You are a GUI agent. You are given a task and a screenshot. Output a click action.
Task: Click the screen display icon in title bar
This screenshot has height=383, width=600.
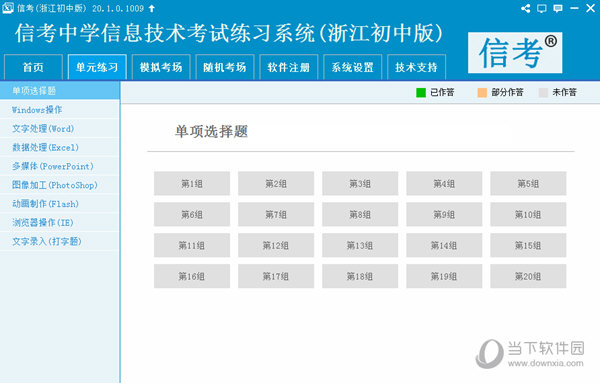tap(541, 8)
